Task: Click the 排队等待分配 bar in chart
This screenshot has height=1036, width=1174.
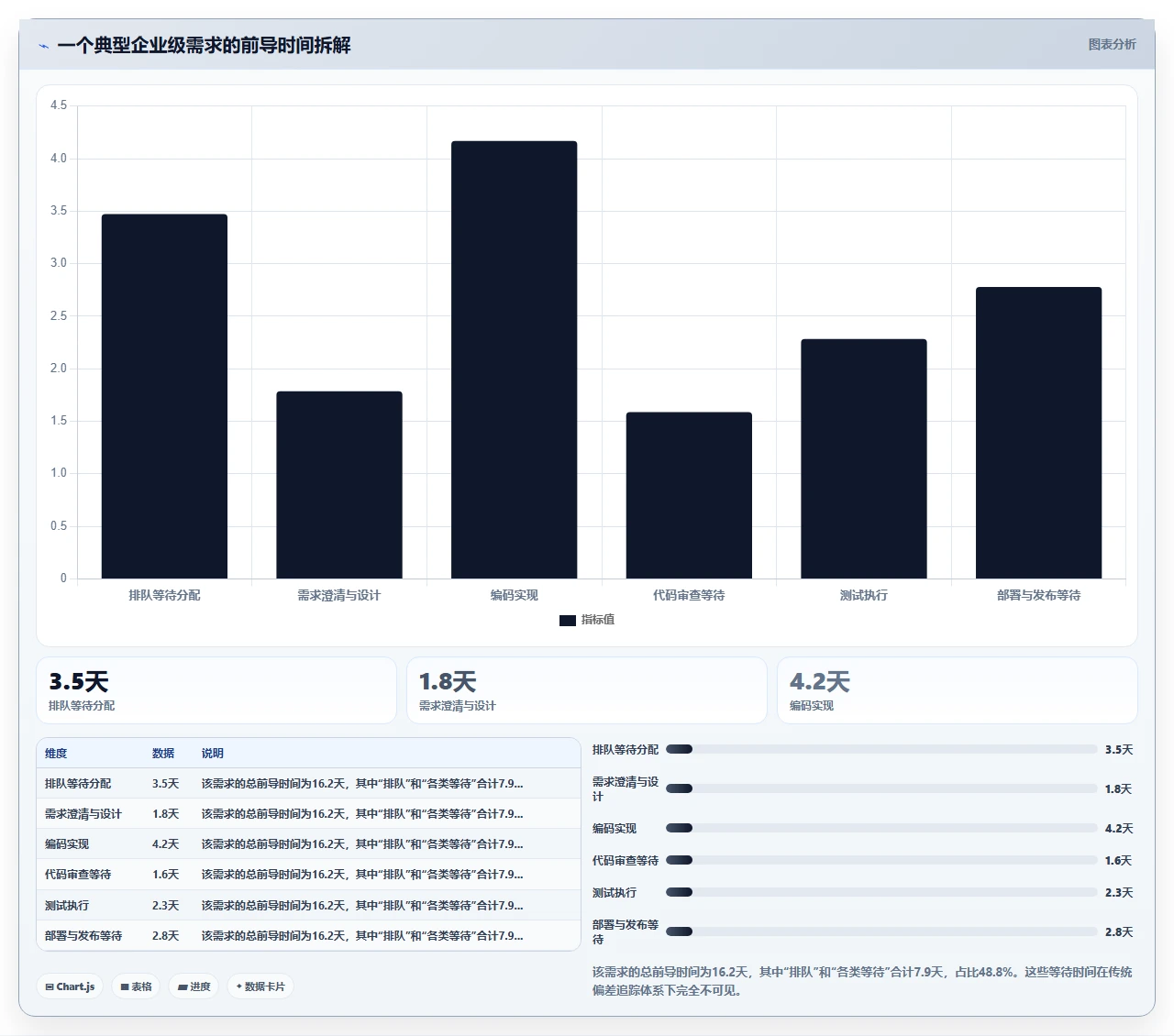Action: 164,396
